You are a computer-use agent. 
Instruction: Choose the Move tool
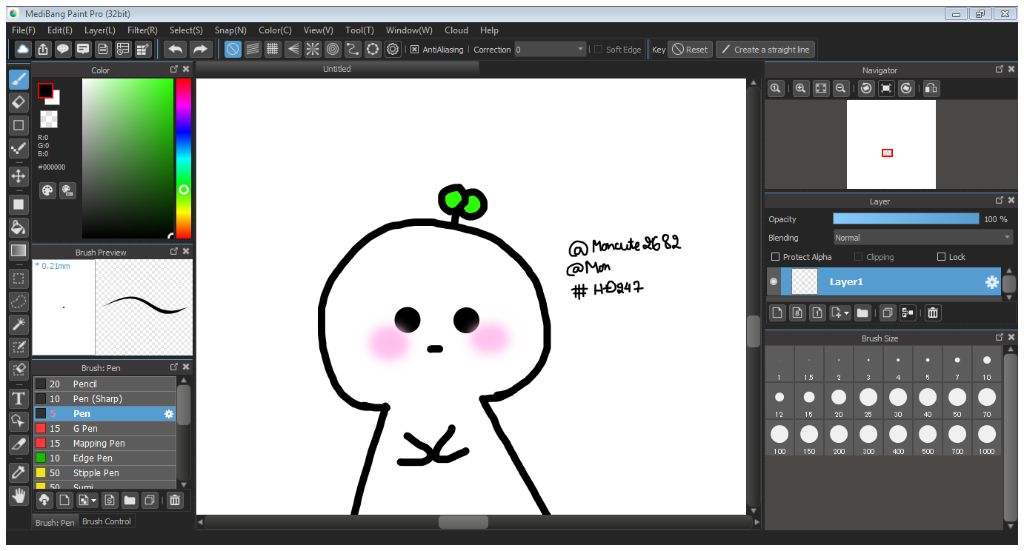tap(18, 176)
